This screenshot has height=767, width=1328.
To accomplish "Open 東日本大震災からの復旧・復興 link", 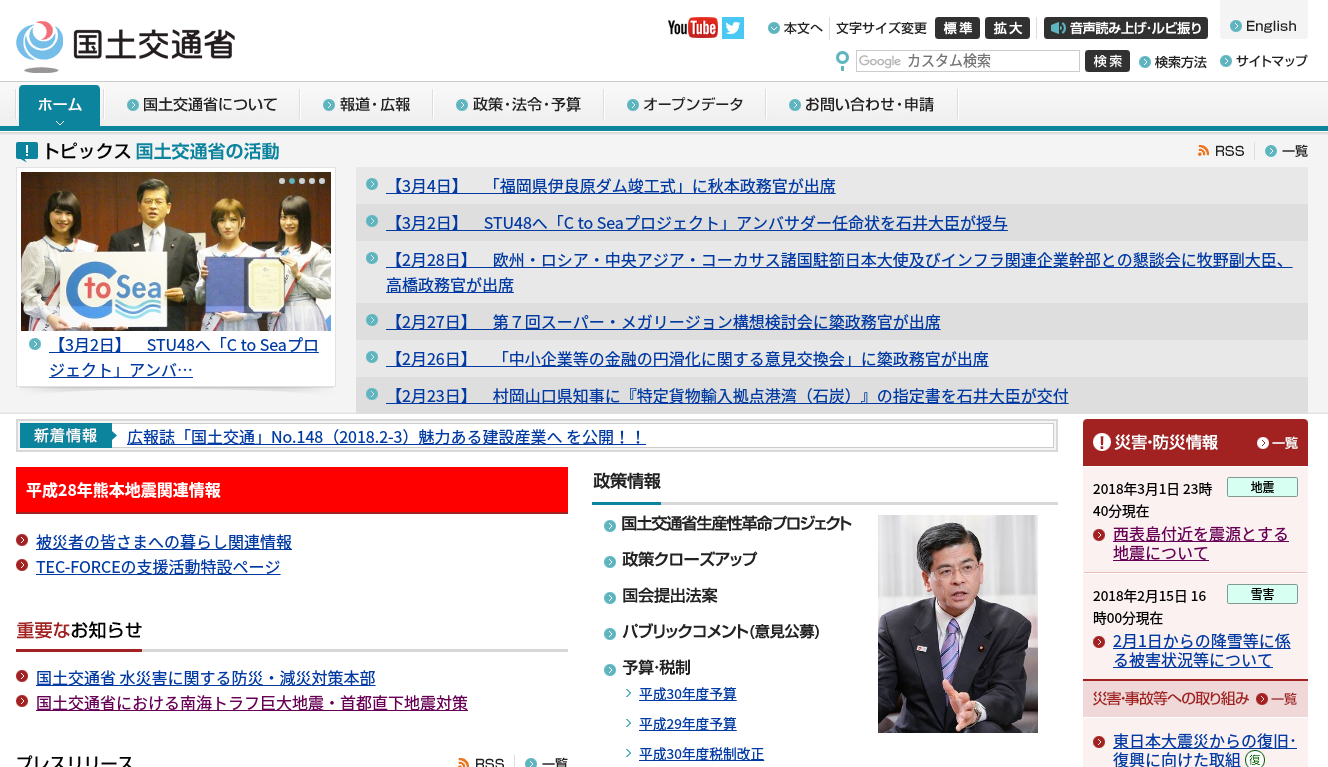I will 1204,751.
